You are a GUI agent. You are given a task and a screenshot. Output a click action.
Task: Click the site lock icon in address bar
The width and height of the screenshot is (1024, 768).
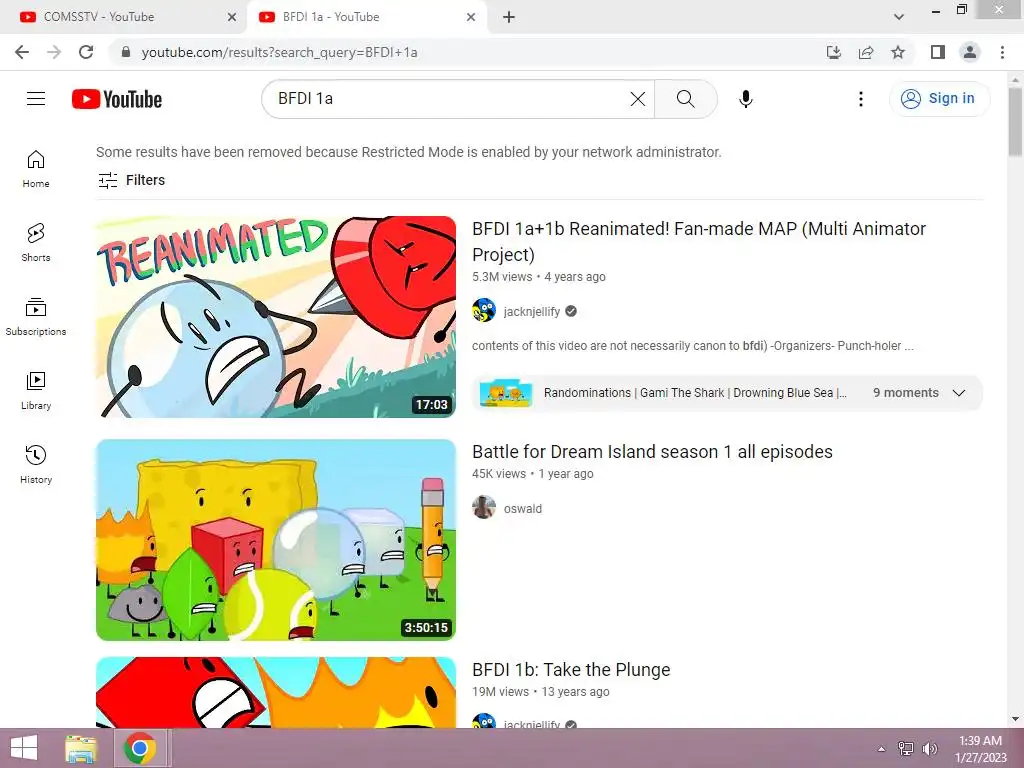[x=126, y=52]
